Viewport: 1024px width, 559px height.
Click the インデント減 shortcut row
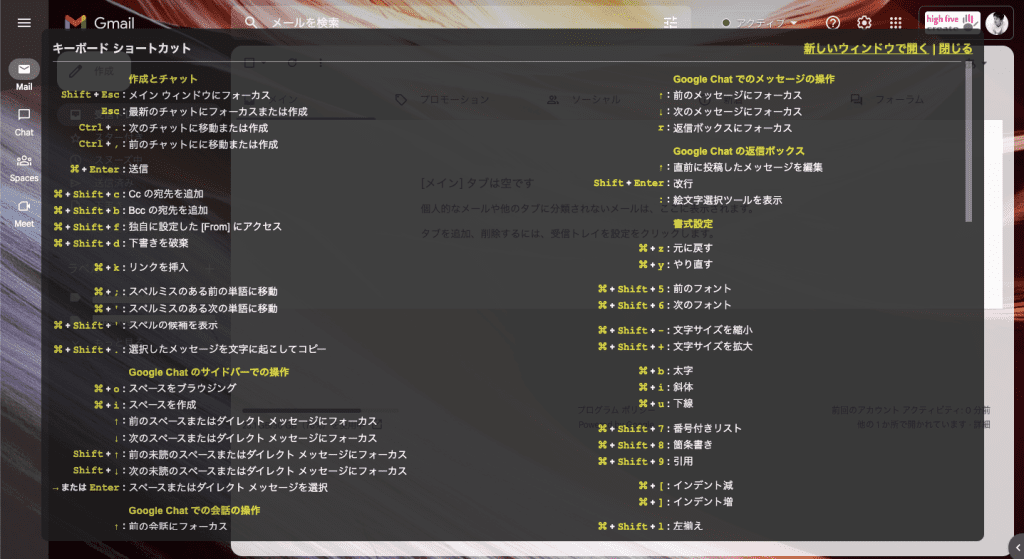point(685,485)
